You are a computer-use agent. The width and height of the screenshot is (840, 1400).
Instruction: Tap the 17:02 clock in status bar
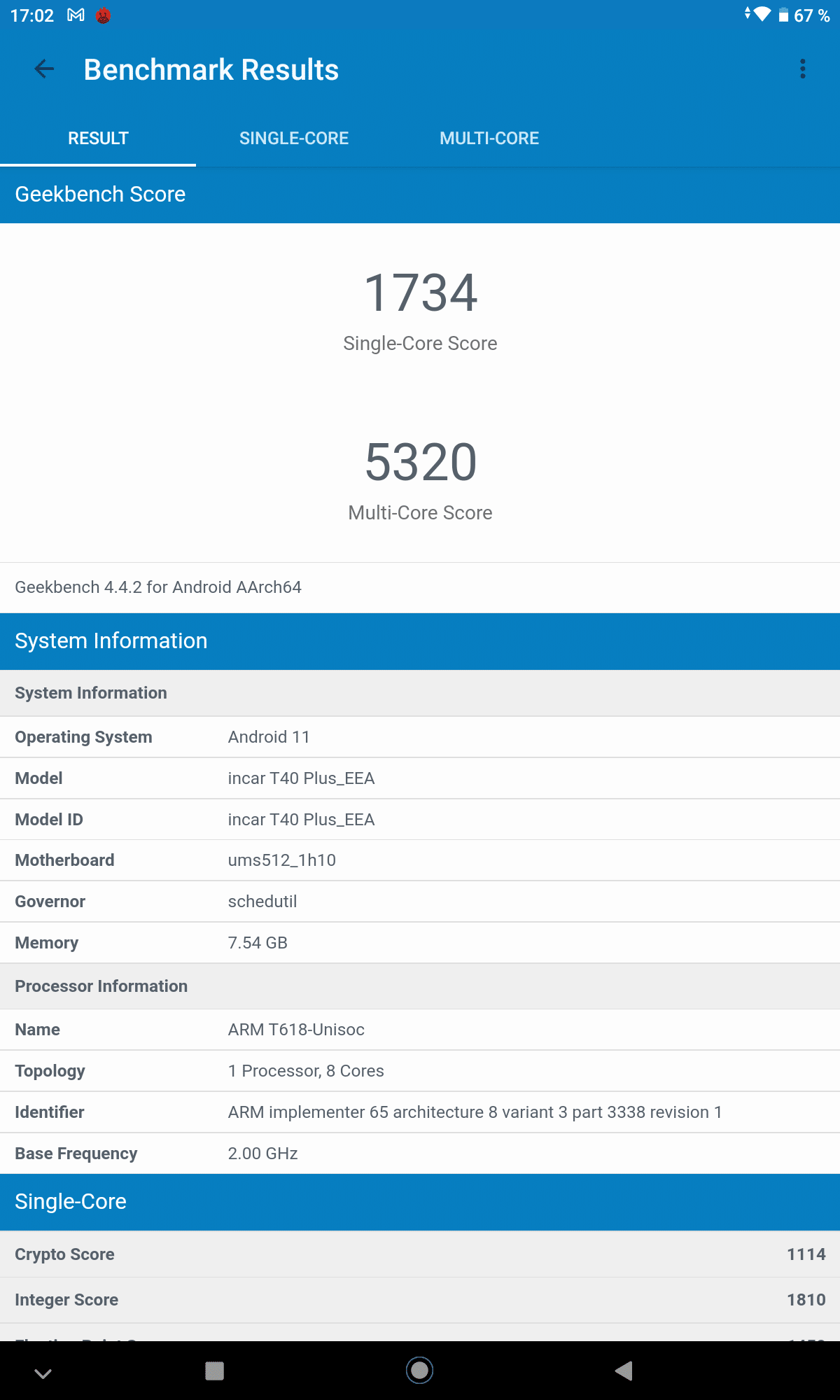(32, 15)
